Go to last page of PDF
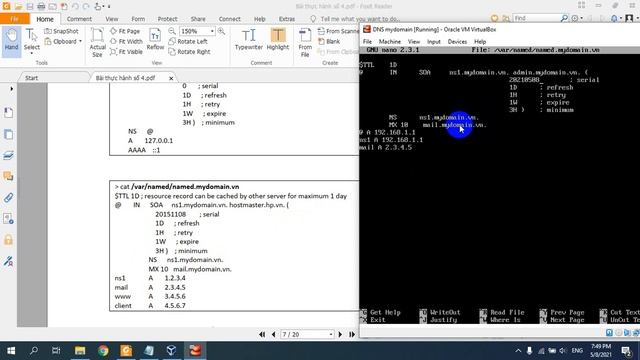Image resolution: width=640 pixels, height=360 pixels. (x=351, y=334)
